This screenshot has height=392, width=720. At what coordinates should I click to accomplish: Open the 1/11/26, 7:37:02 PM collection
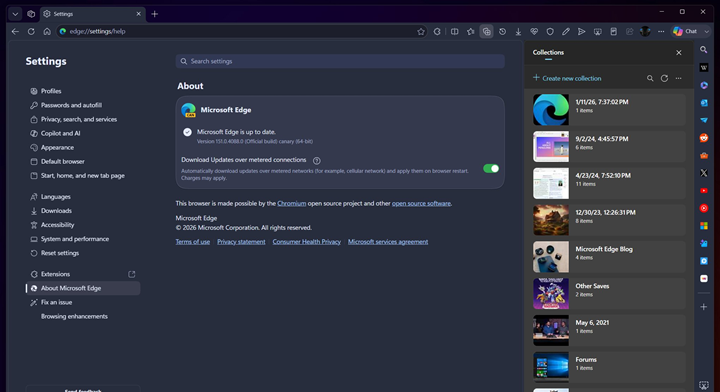tap(609, 110)
